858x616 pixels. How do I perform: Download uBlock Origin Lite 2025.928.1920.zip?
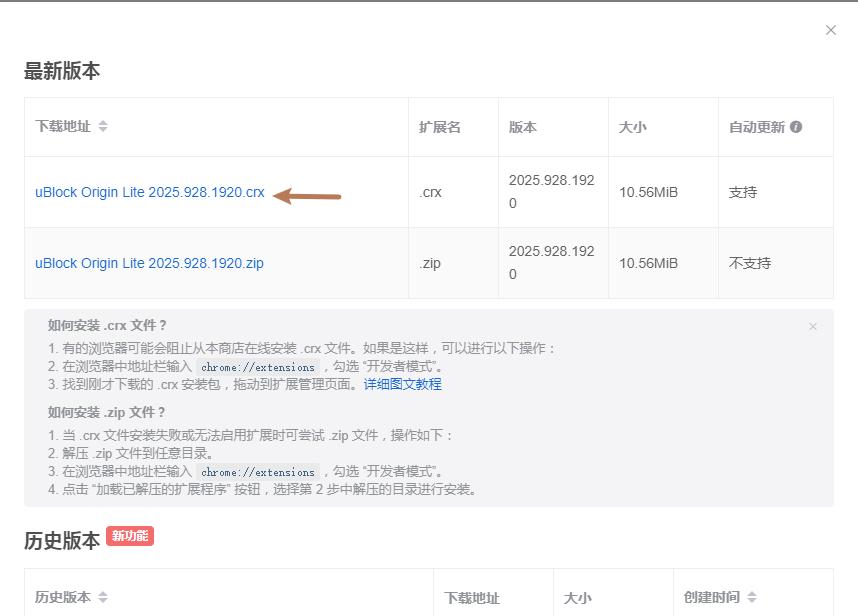pyautogui.click(x=149, y=263)
